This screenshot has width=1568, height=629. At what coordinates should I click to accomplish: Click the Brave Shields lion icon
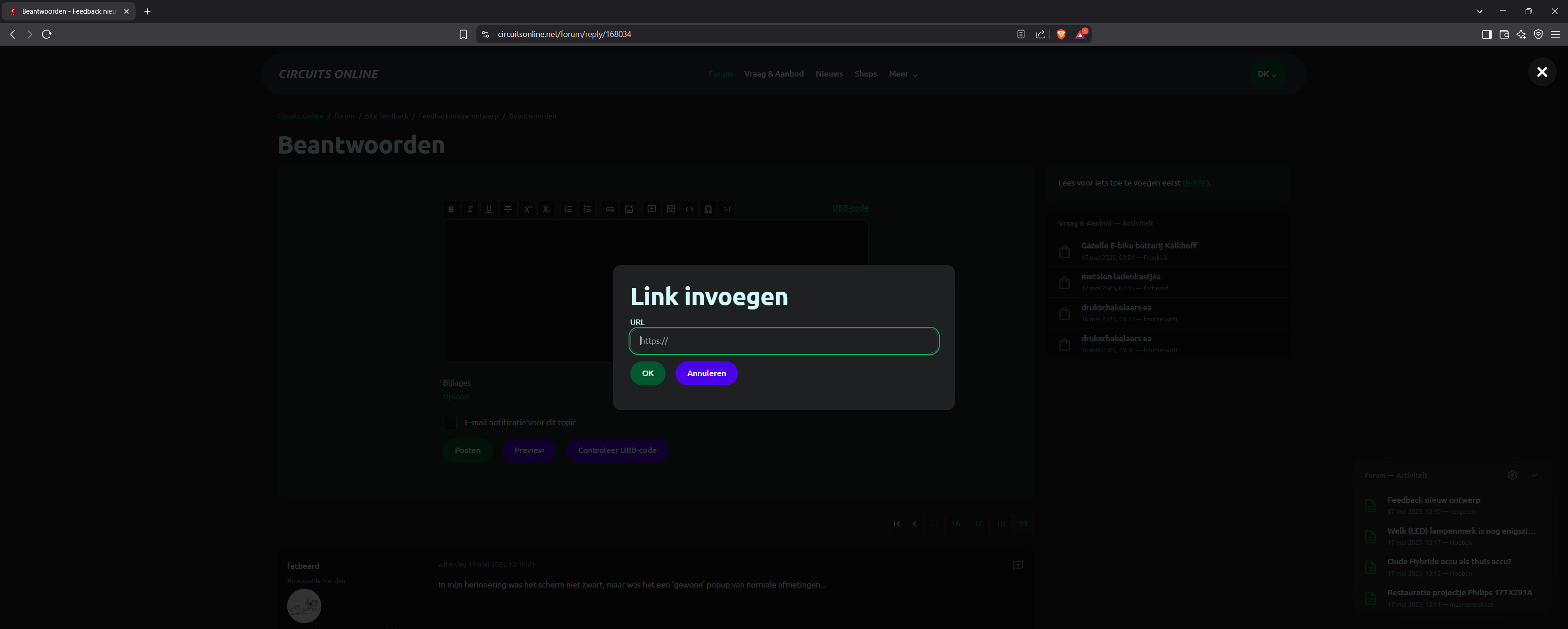[1061, 34]
